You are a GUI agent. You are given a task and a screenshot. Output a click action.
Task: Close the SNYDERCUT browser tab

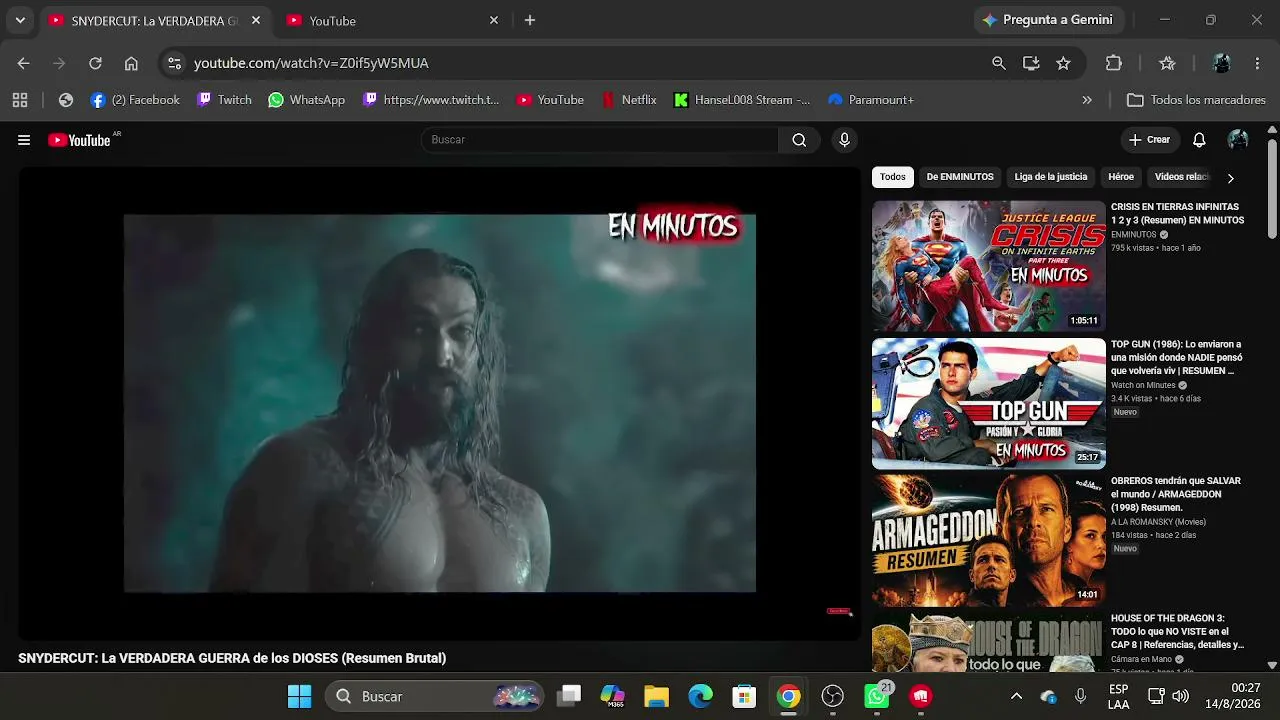[x=256, y=20]
